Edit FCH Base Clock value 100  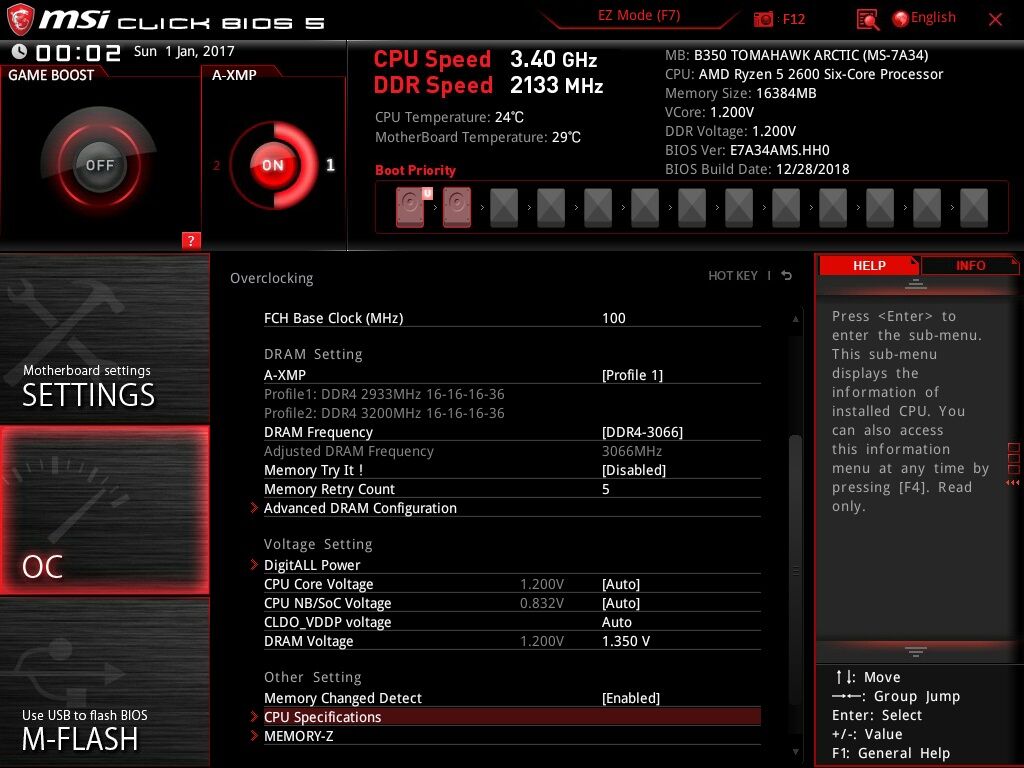[x=614, y=318]
